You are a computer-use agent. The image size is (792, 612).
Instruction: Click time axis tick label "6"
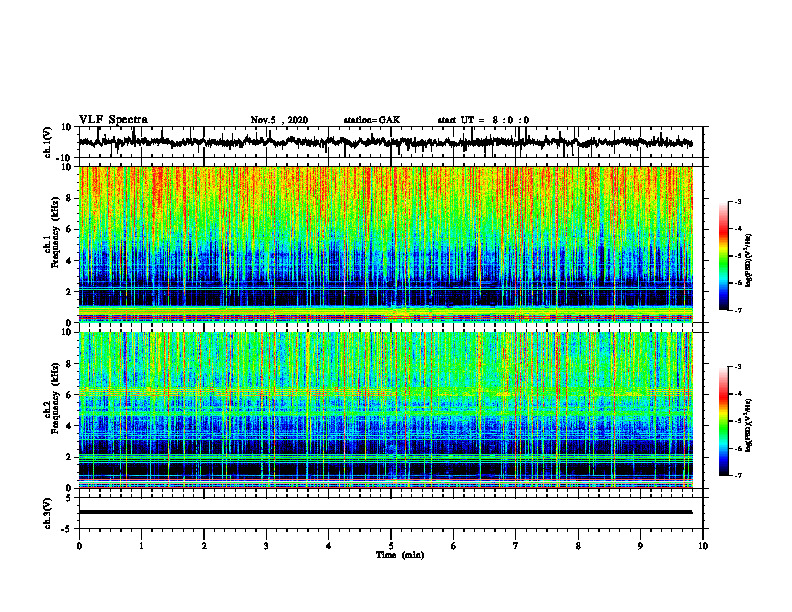(453, 546)
